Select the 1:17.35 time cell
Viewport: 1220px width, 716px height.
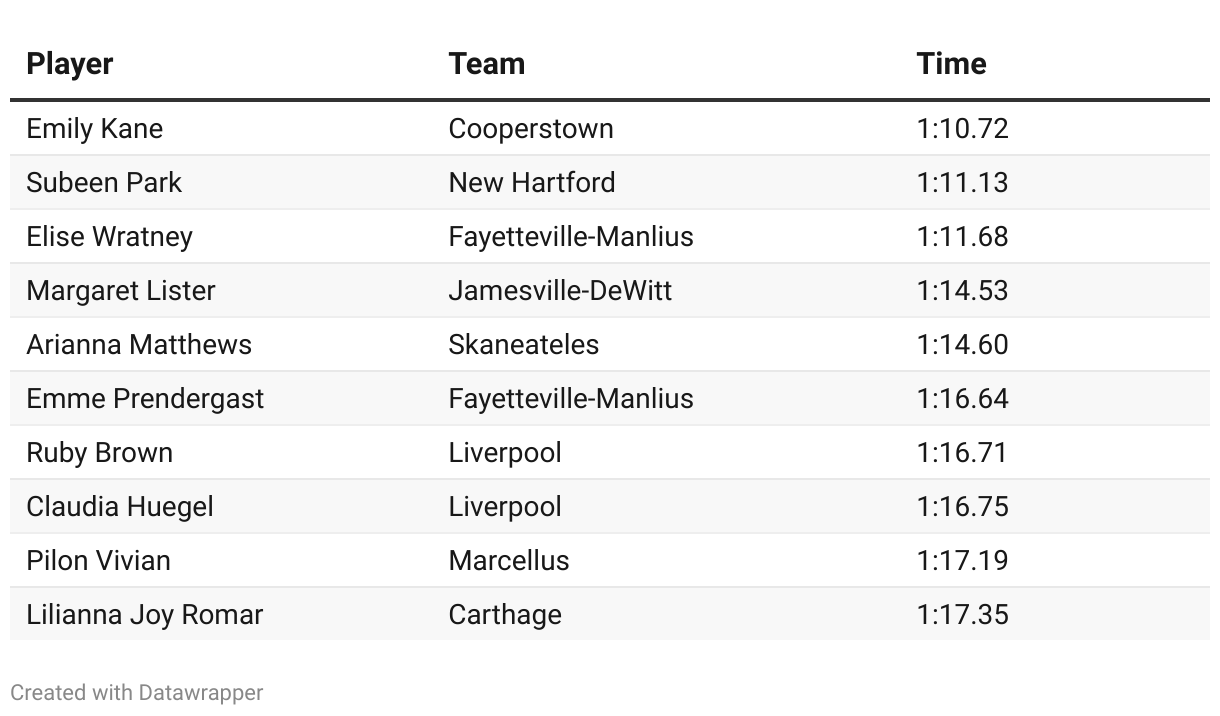962,615
